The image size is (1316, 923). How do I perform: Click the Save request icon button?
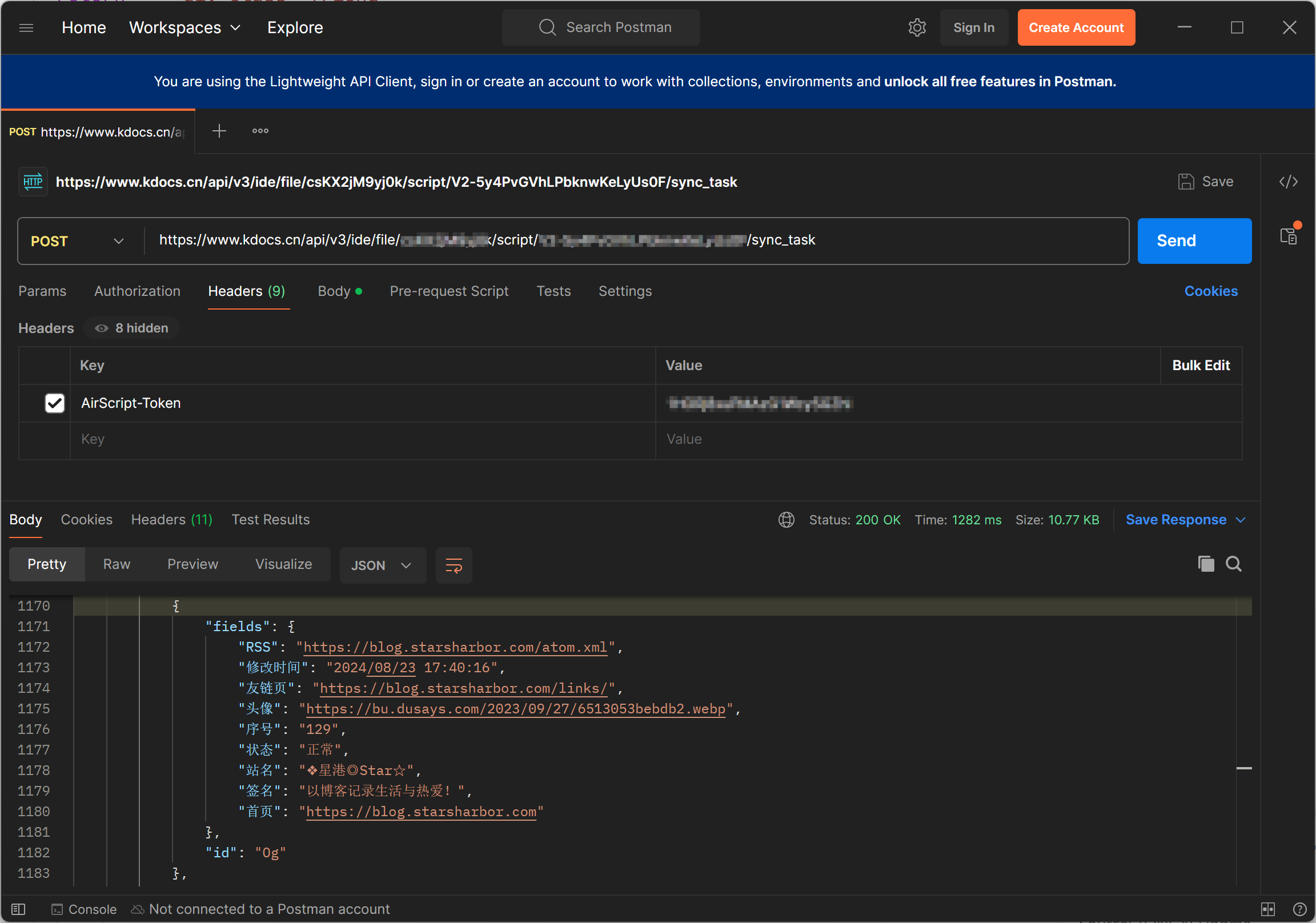1205,182
